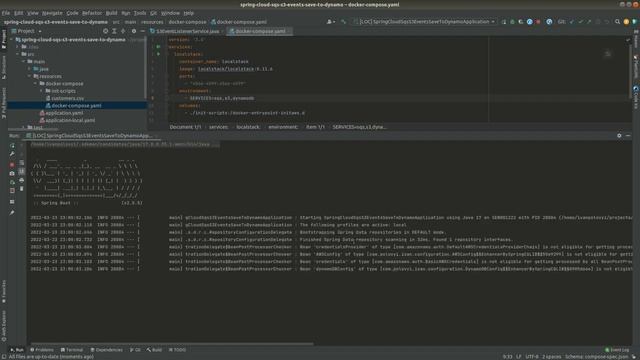Click the Debug bug icon in toolbar

513,22
